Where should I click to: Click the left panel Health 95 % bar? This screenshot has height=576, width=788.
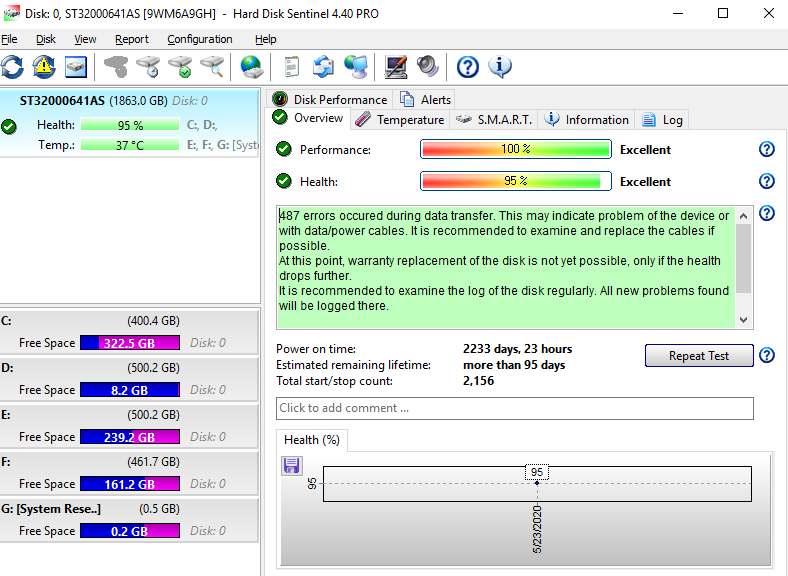click(130, 125)
